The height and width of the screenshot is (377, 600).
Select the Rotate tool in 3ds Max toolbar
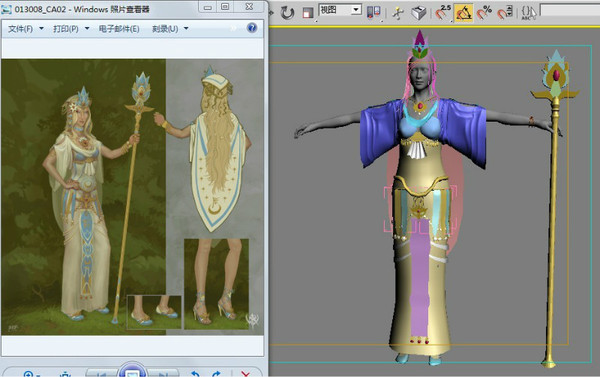point(287,13)
